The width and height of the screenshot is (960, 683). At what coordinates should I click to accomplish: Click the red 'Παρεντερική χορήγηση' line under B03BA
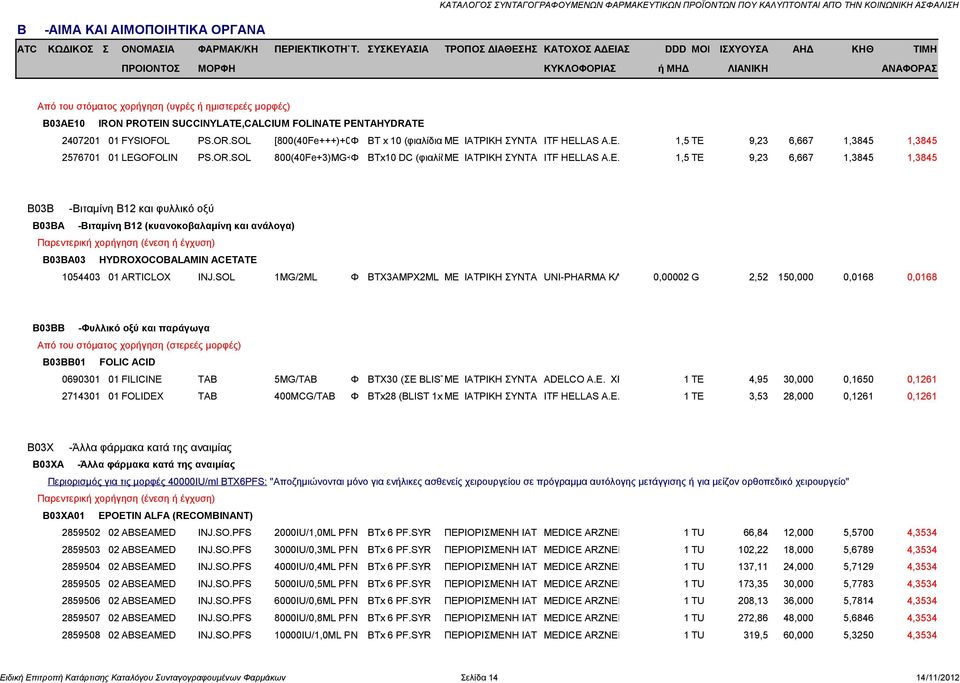[126, 243]
